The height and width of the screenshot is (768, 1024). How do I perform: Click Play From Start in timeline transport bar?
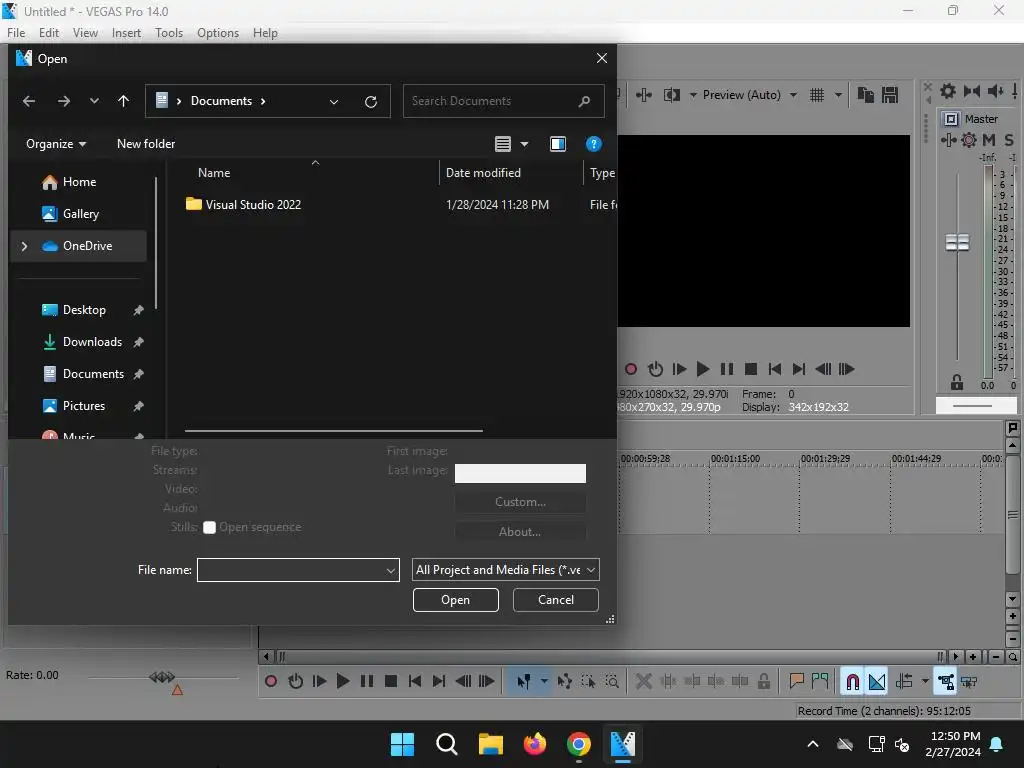[319, 681]
